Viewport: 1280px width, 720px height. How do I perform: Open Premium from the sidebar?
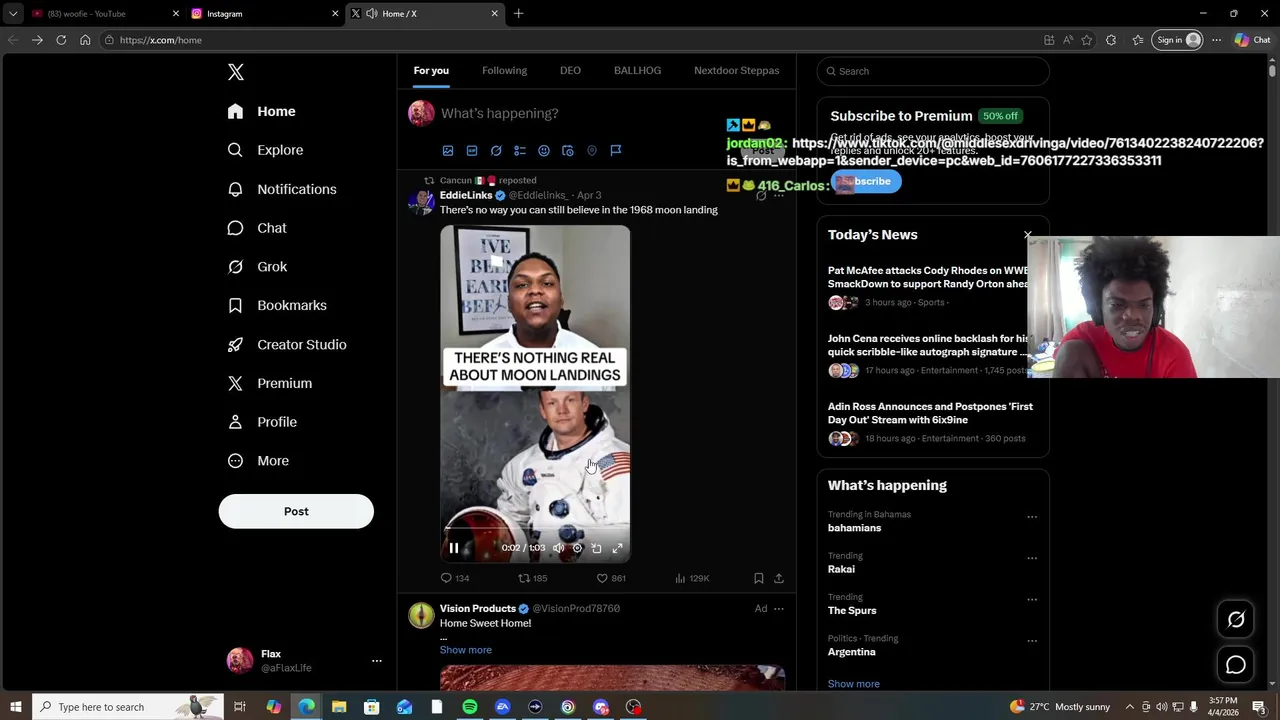270,383
